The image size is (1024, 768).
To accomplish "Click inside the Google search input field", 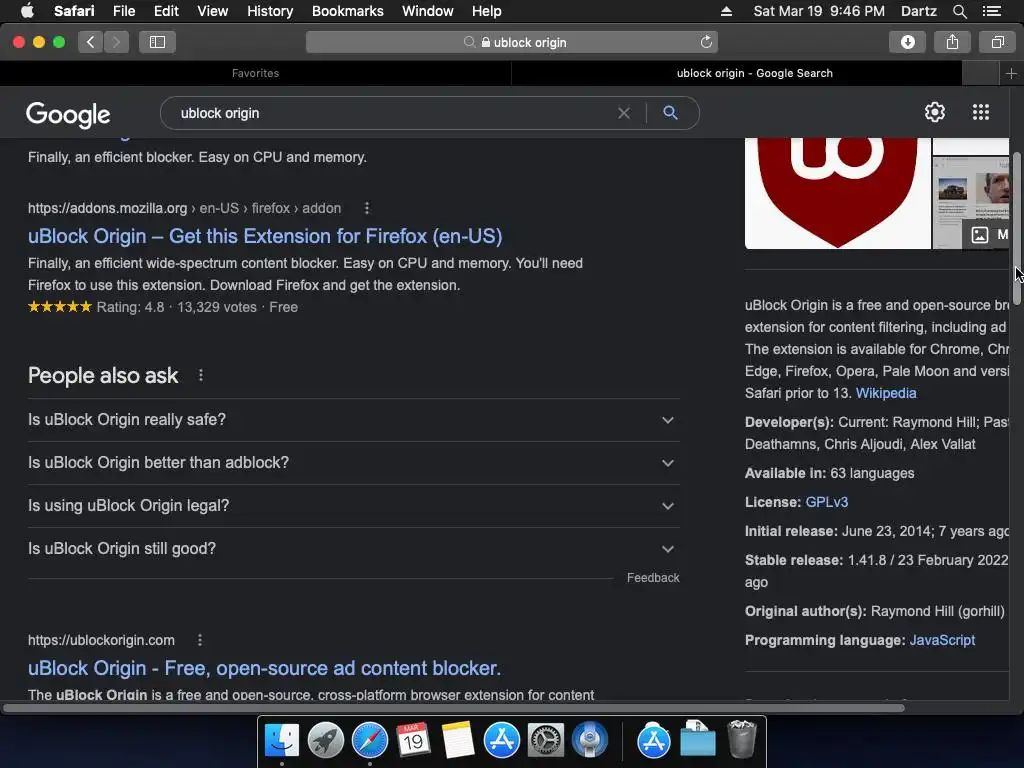I will (x=392, y=114).
